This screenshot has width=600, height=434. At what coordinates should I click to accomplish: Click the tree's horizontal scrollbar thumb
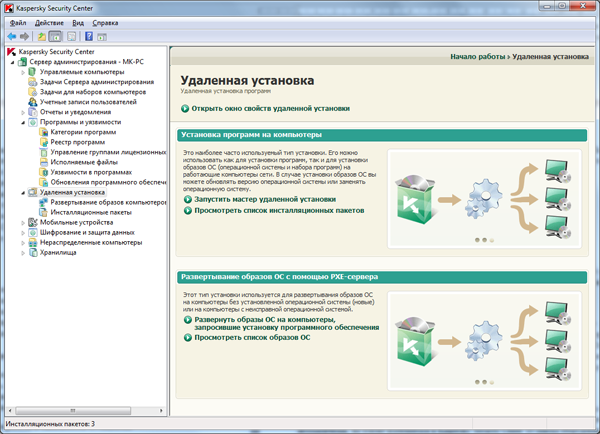tap(73, 411)
